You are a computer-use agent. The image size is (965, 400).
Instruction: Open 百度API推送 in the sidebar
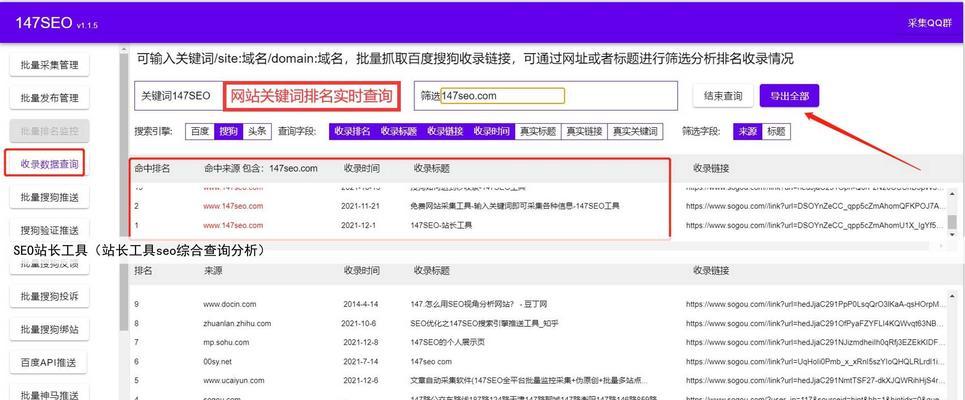[x=50, y=363]
